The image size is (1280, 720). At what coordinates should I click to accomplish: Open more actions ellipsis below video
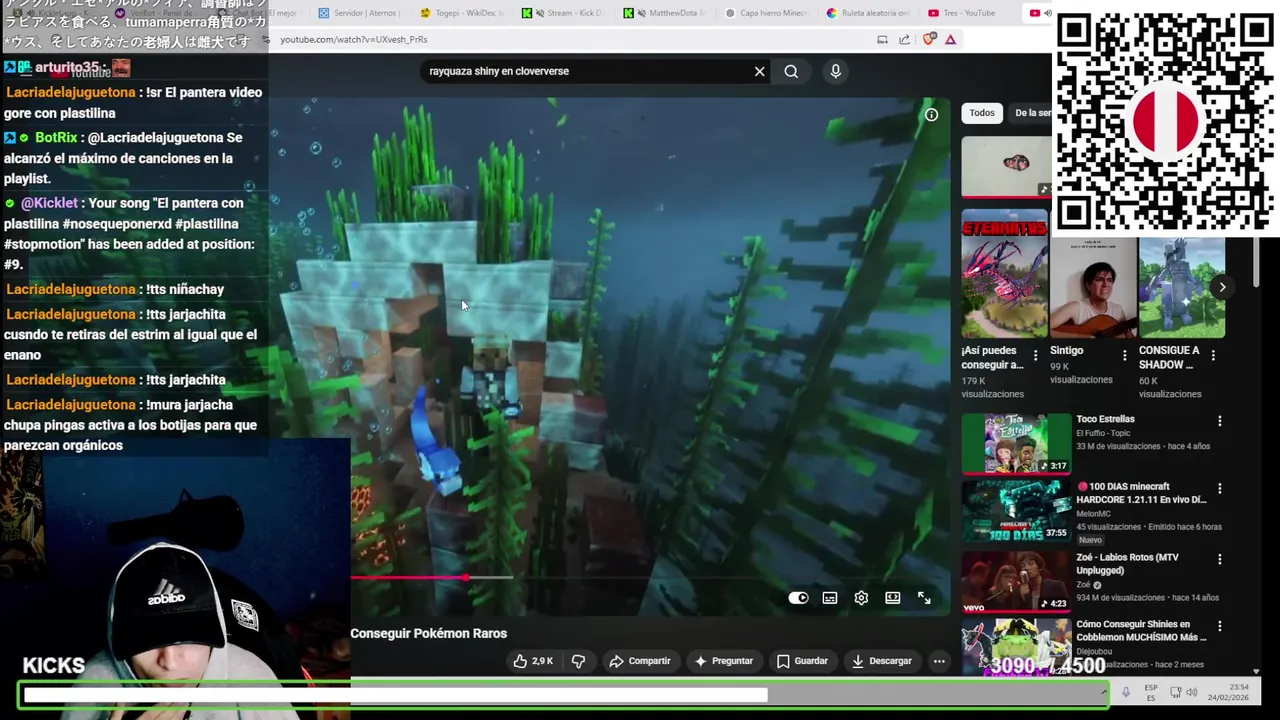coord(939,661)
